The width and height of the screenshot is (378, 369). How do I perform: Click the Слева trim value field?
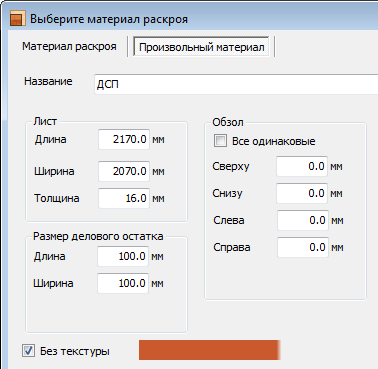[x=303, y=220]
